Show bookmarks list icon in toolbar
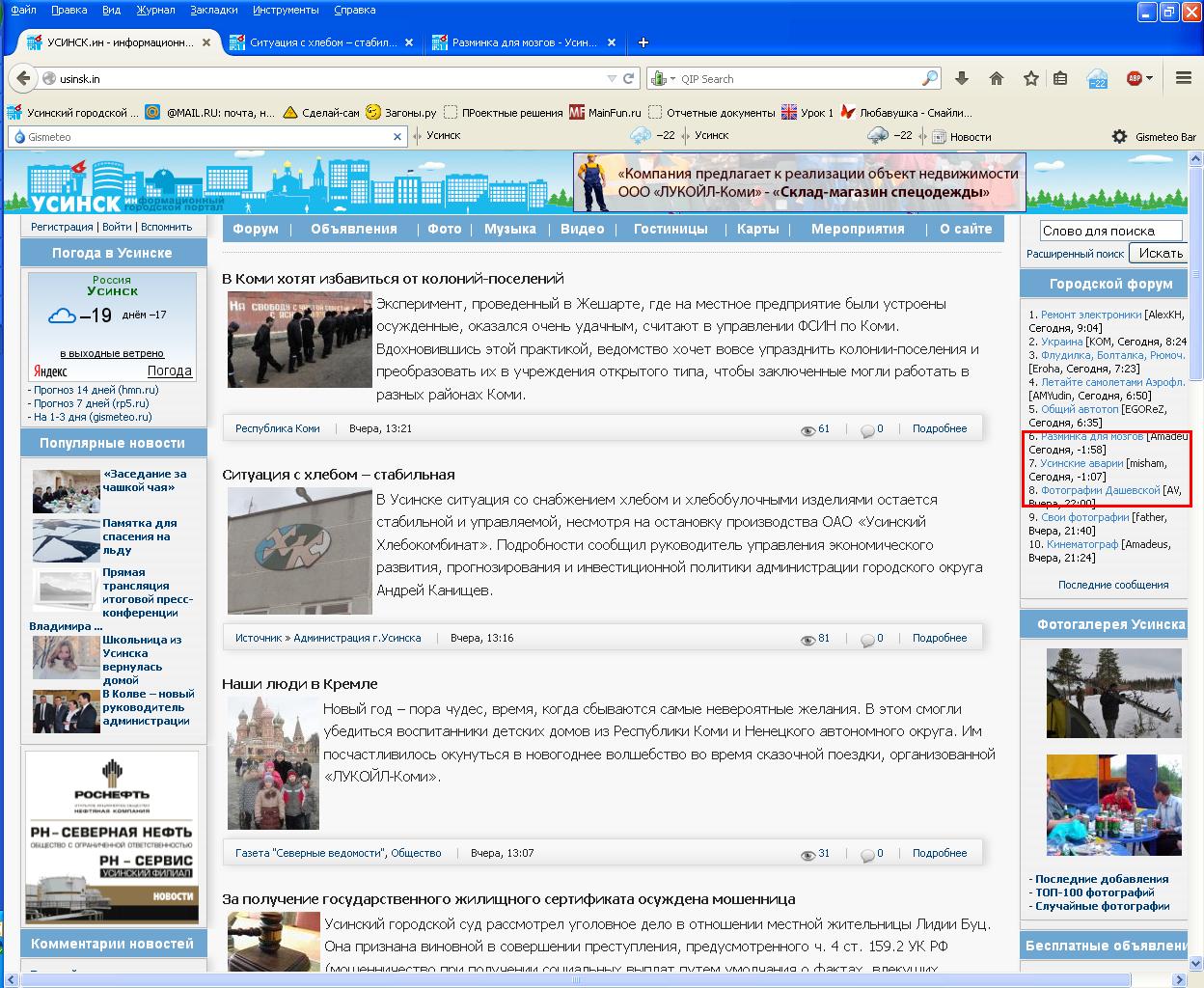This screenshot has width=1204, height=988. point(1060,78)
